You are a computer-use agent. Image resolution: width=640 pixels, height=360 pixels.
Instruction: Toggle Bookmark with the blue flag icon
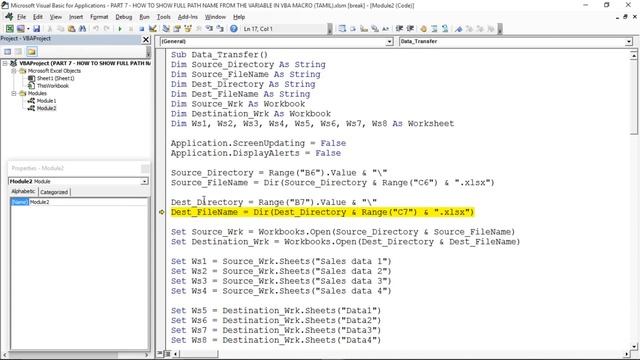[458, 29]
